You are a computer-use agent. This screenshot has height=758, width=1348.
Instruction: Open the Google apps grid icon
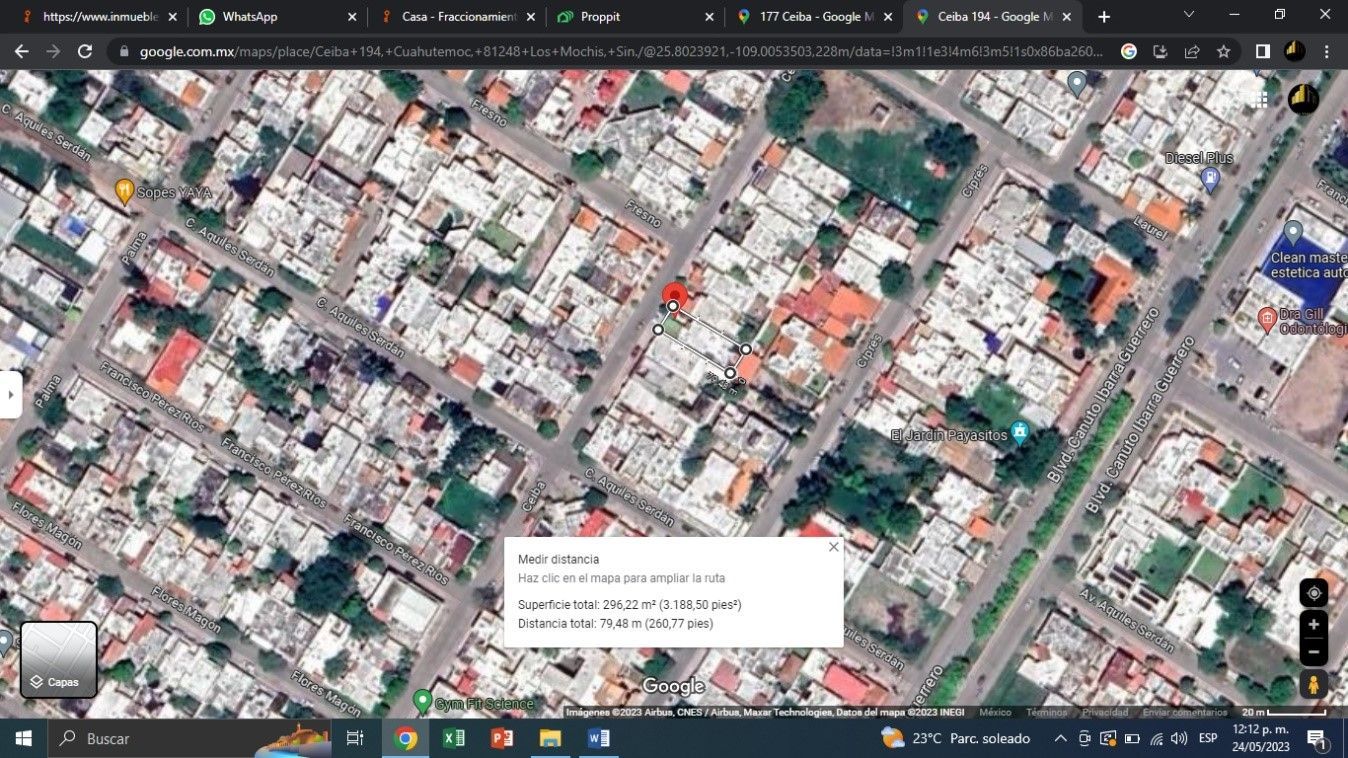pos(1258,98)
